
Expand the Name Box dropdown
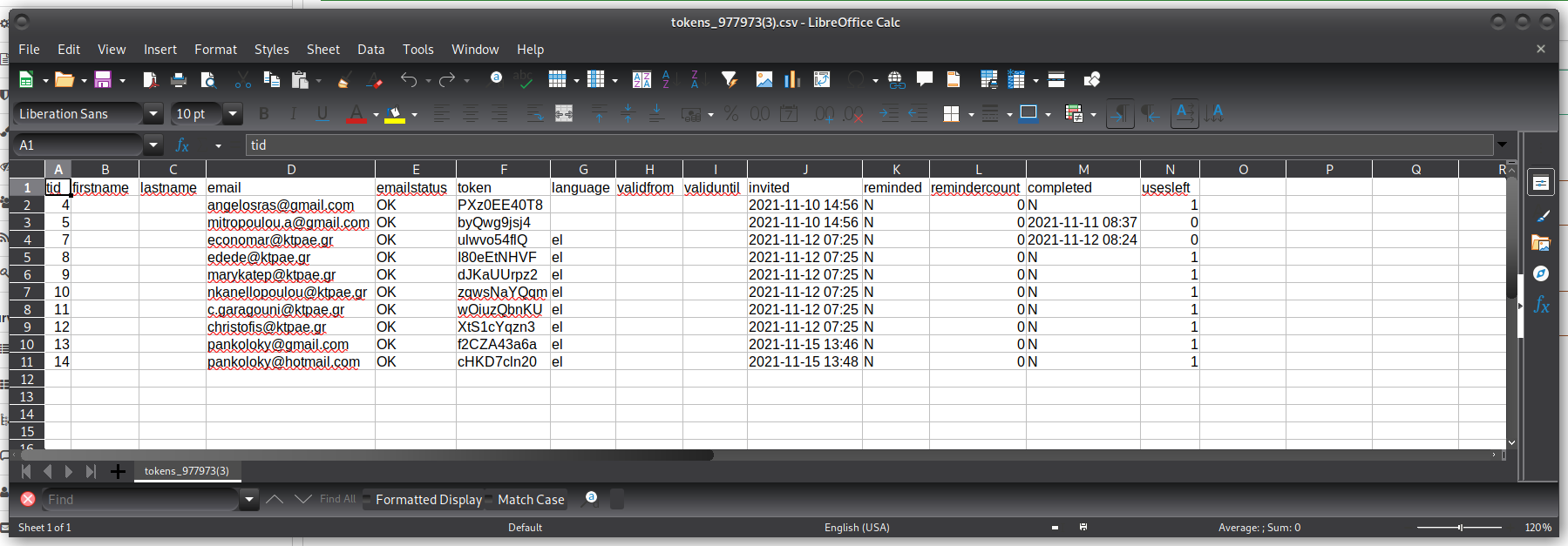[x=153, y=145]
